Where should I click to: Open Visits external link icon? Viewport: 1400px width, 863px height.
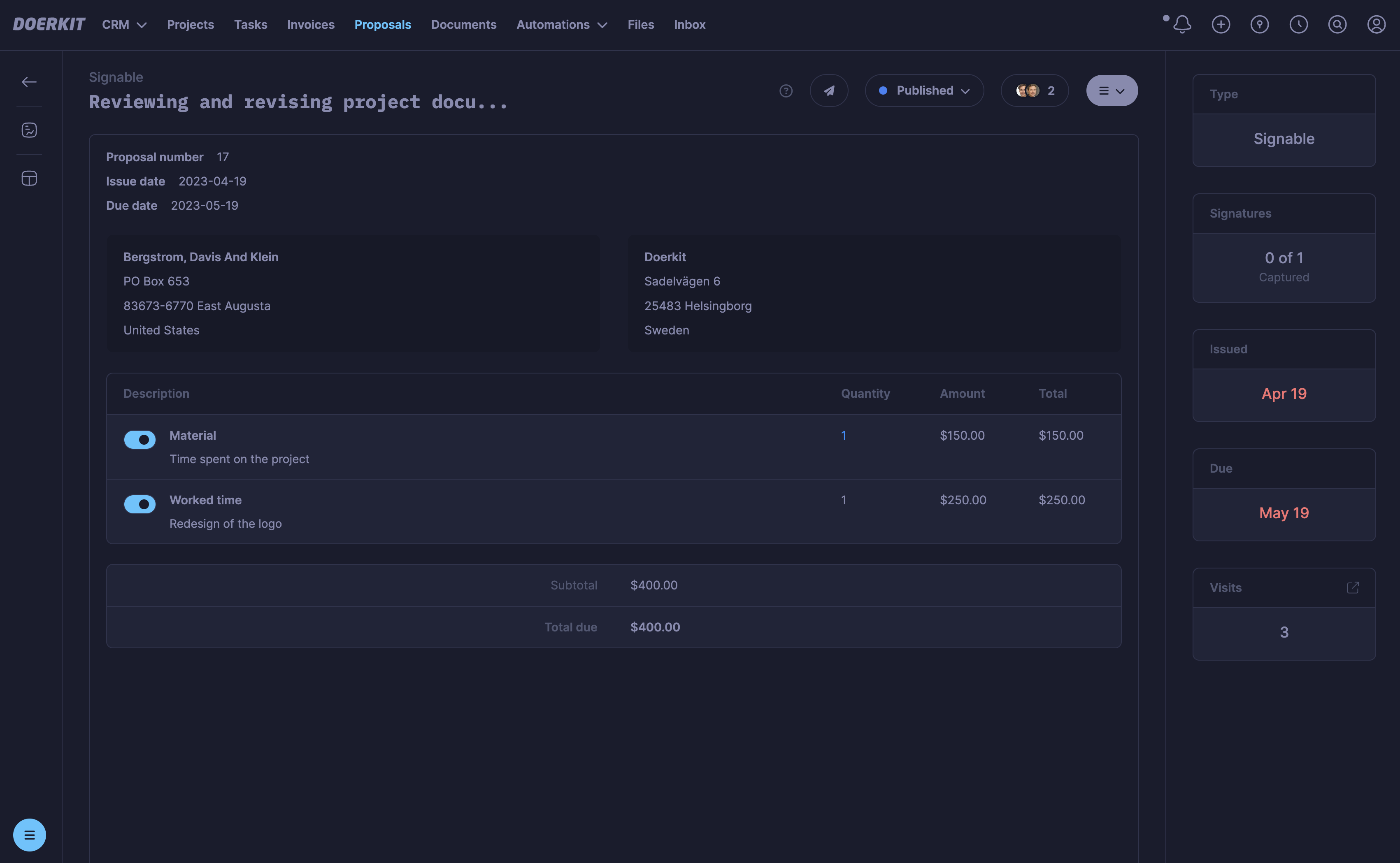[x=1353, y=588]
